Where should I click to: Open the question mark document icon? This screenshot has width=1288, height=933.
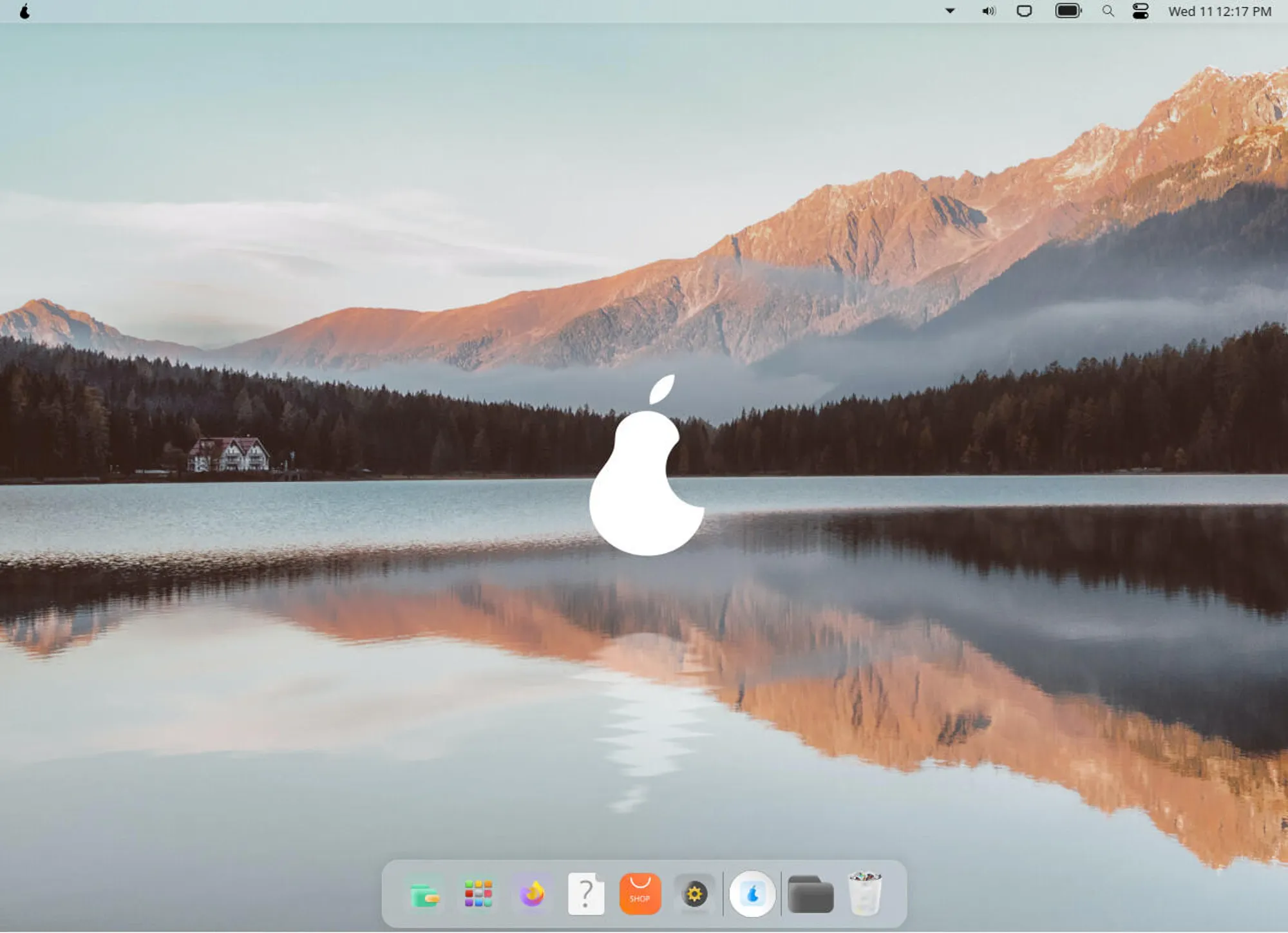pyautogui.click(x=586, y=894)
